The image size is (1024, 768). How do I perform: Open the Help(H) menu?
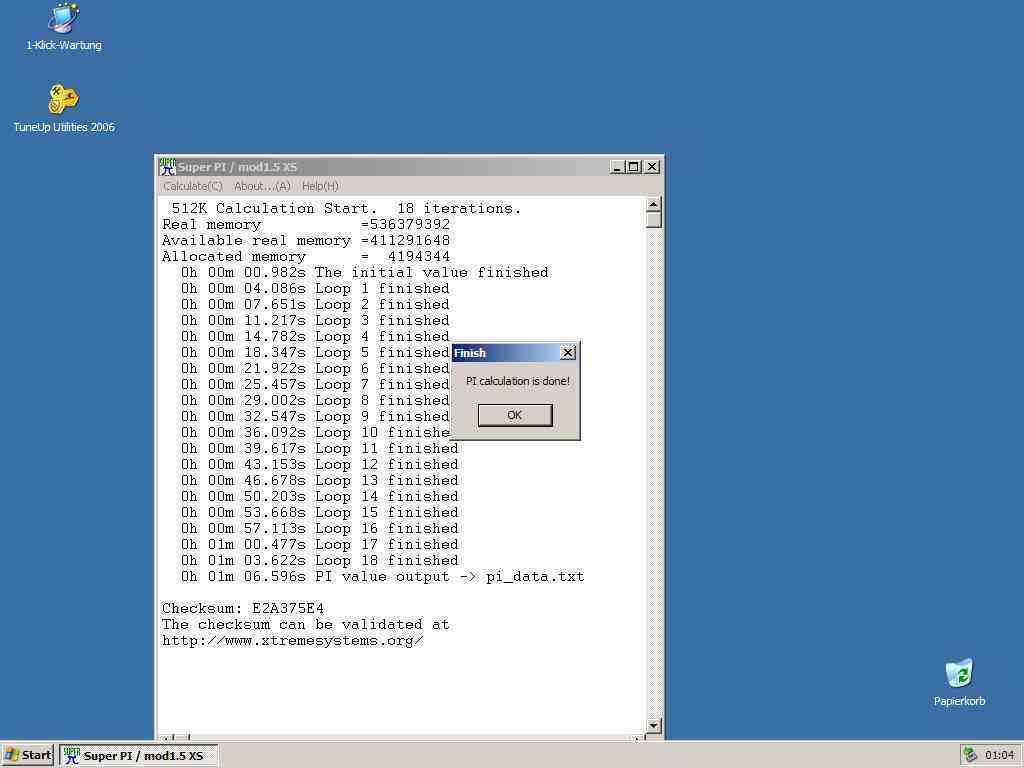coord(320,186)
